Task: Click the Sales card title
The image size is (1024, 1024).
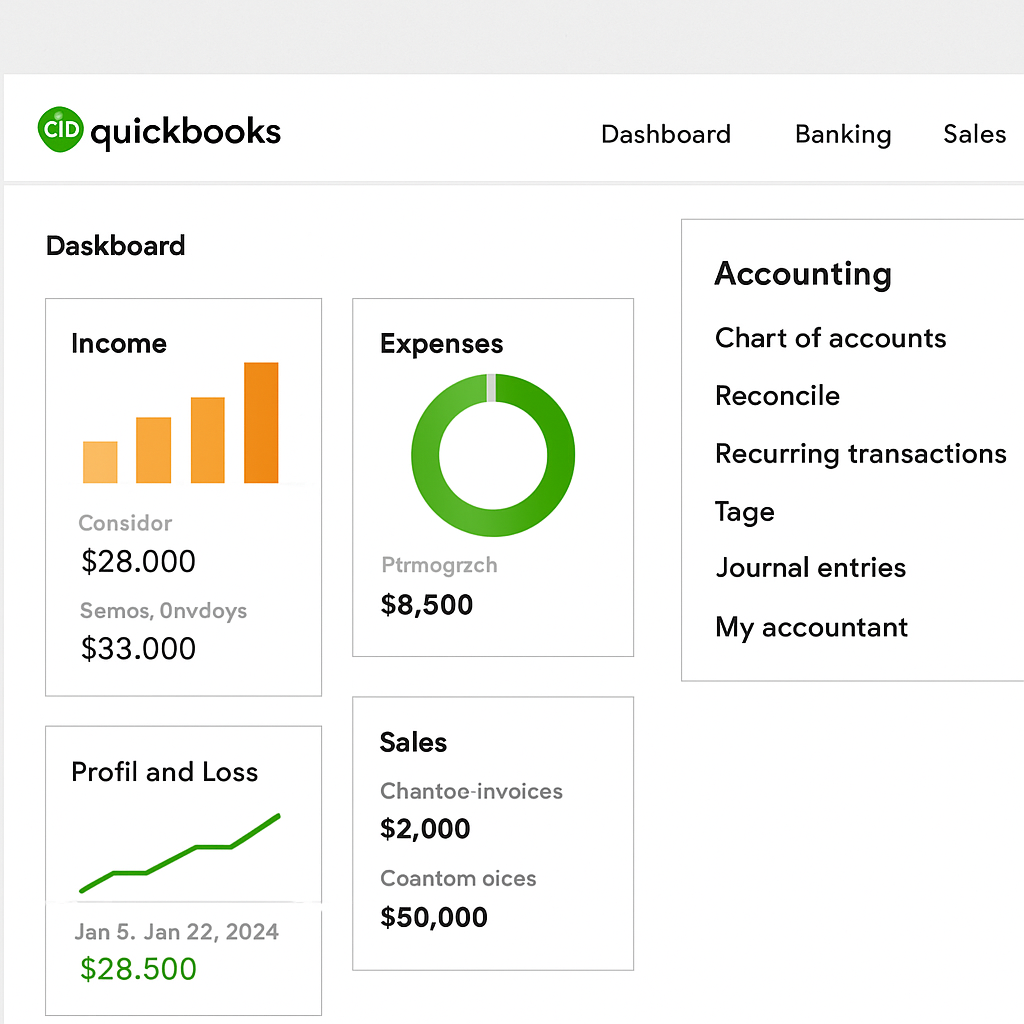Action: 413,743
